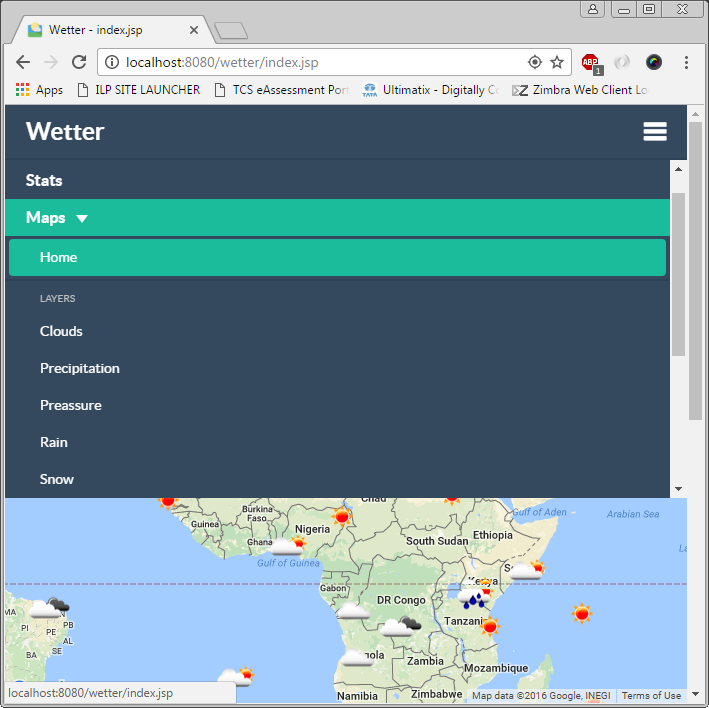Image resolution: width=709 pixels, height=708 pixels.
Task: Select Home in the Maps menu
Action: 58,257
